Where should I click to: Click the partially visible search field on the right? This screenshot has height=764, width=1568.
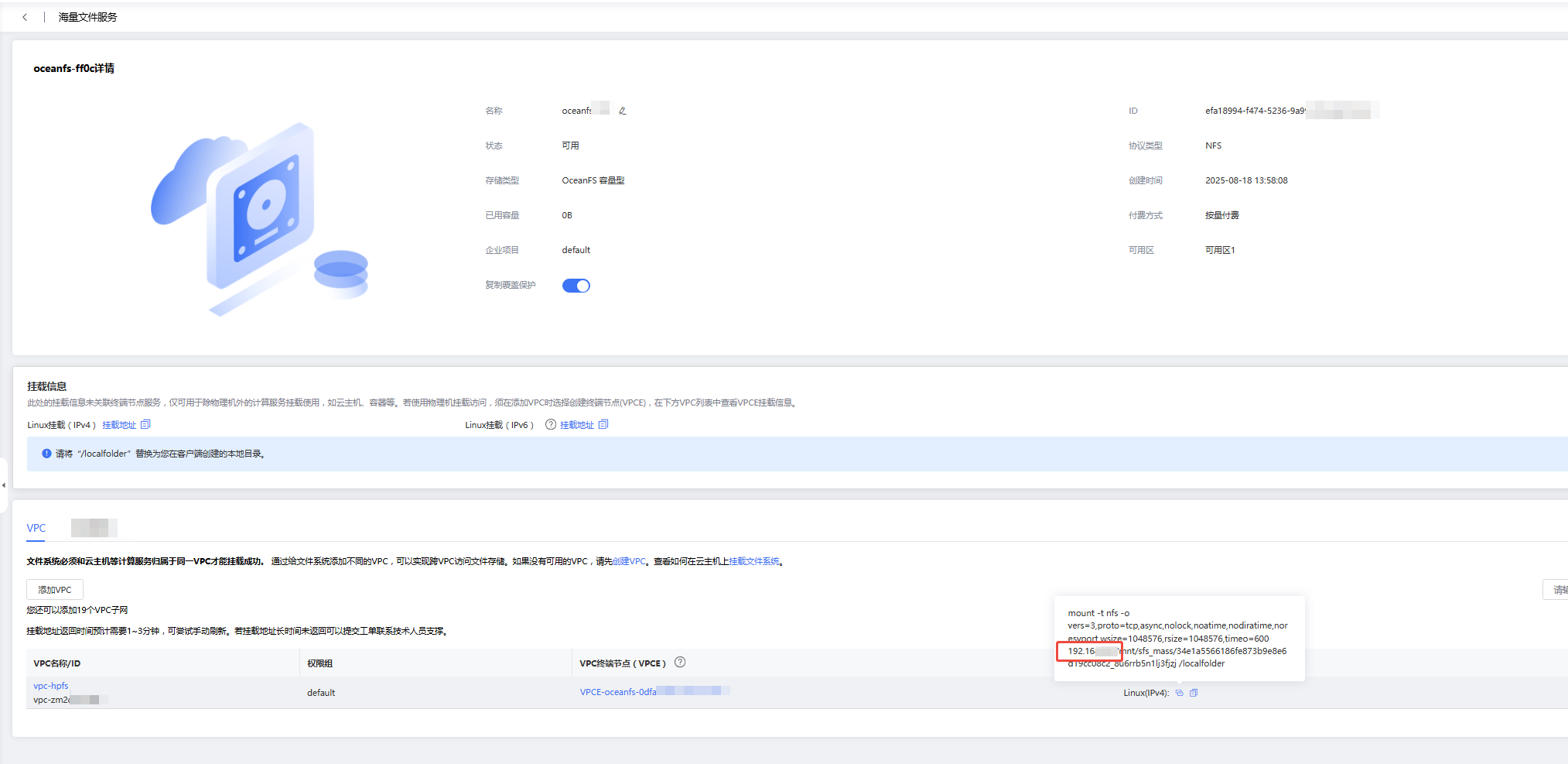tap(1555, 590)
